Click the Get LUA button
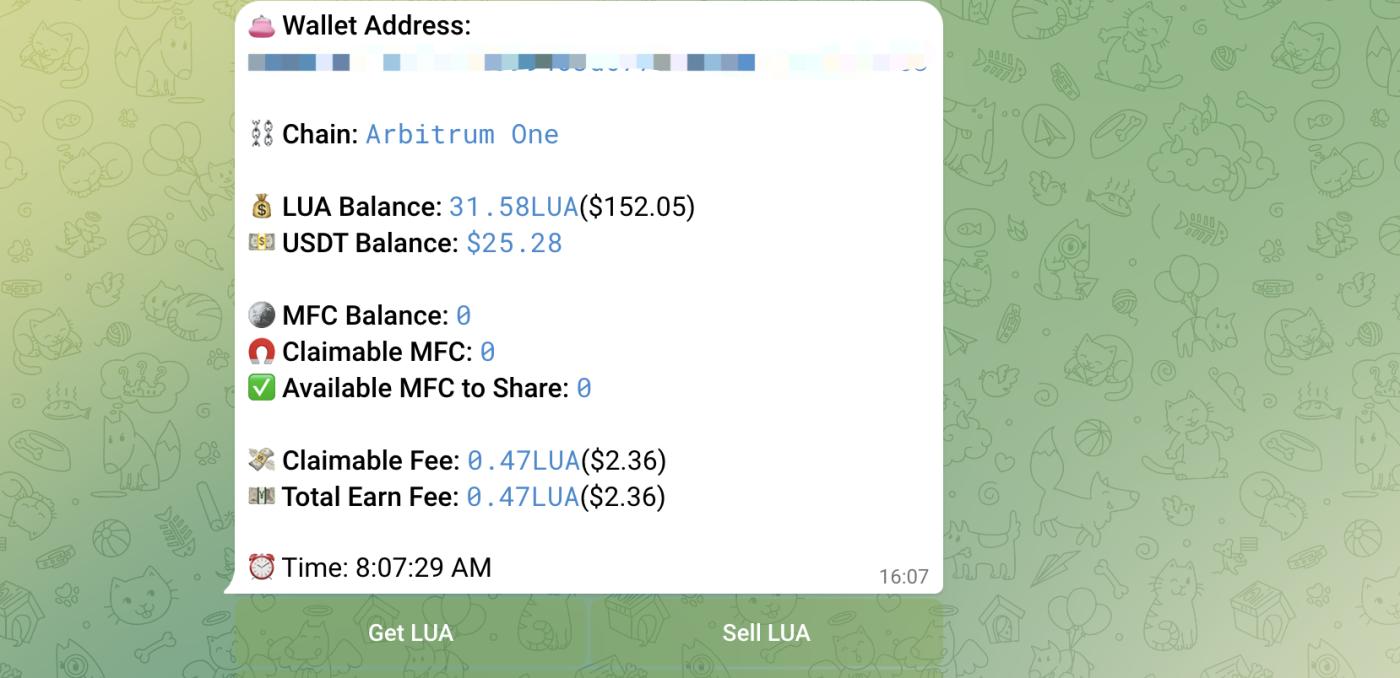Viewport: 1400px width, 678px height. coord(411,633)
